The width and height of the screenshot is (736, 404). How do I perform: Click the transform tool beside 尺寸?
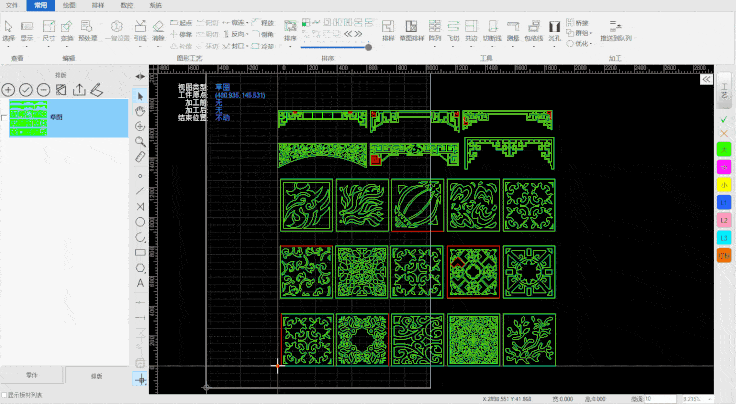(67, 31)
